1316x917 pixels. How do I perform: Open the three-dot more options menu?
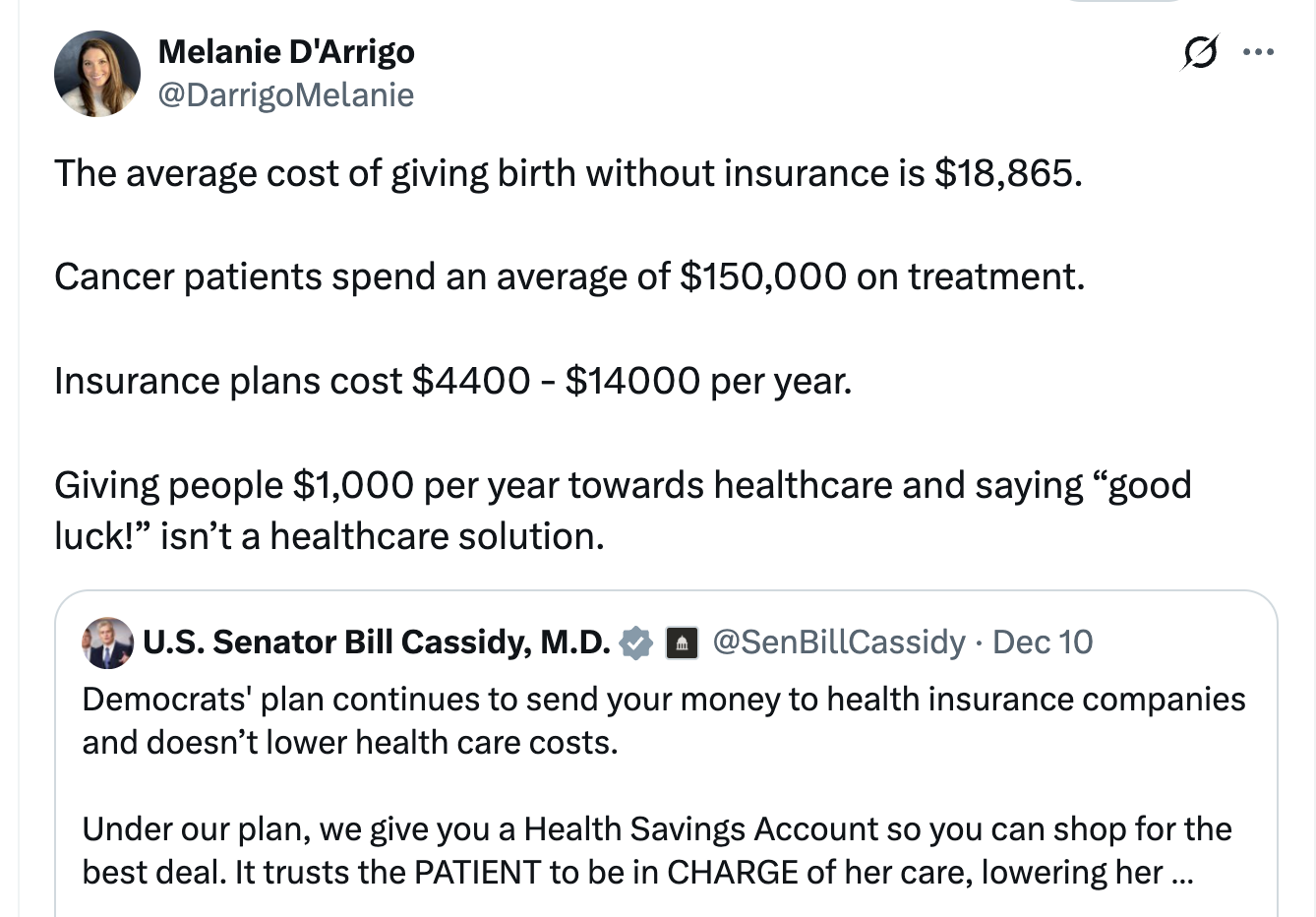pyautogui.click(x=1258, y=52)
